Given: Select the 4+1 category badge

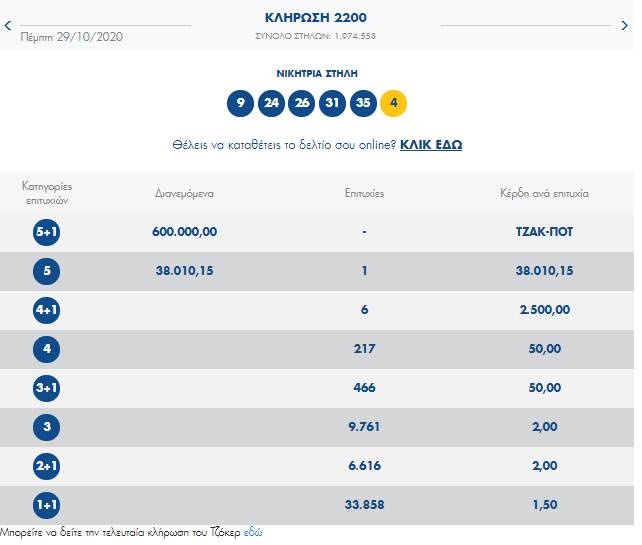Looking at the screenshot, I should 47,310.
